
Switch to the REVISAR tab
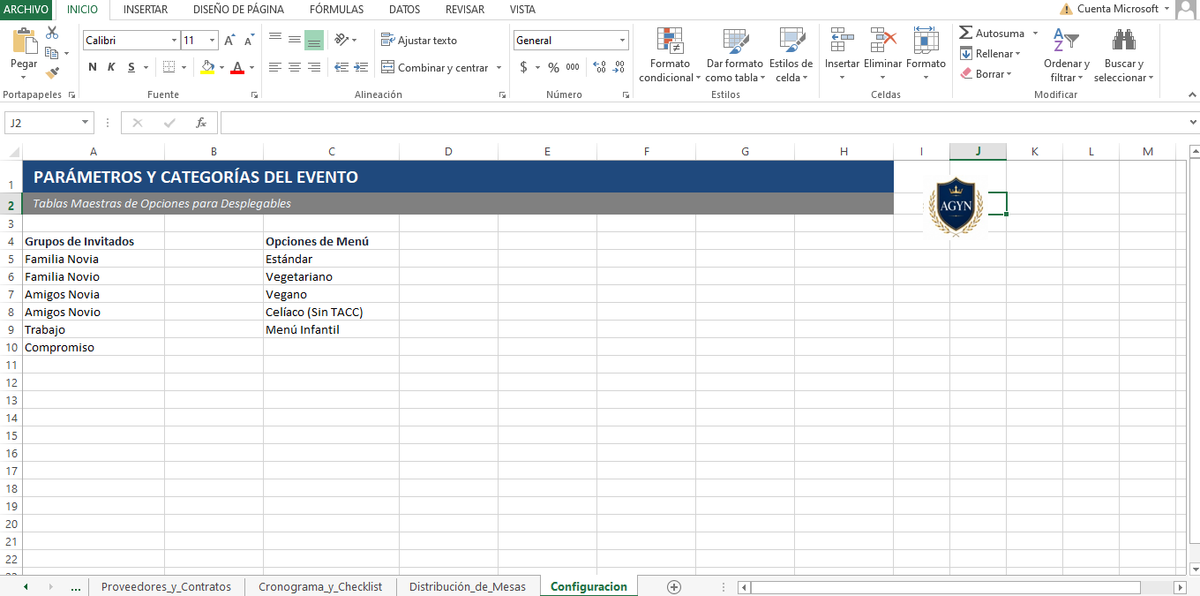pos(464,9)
